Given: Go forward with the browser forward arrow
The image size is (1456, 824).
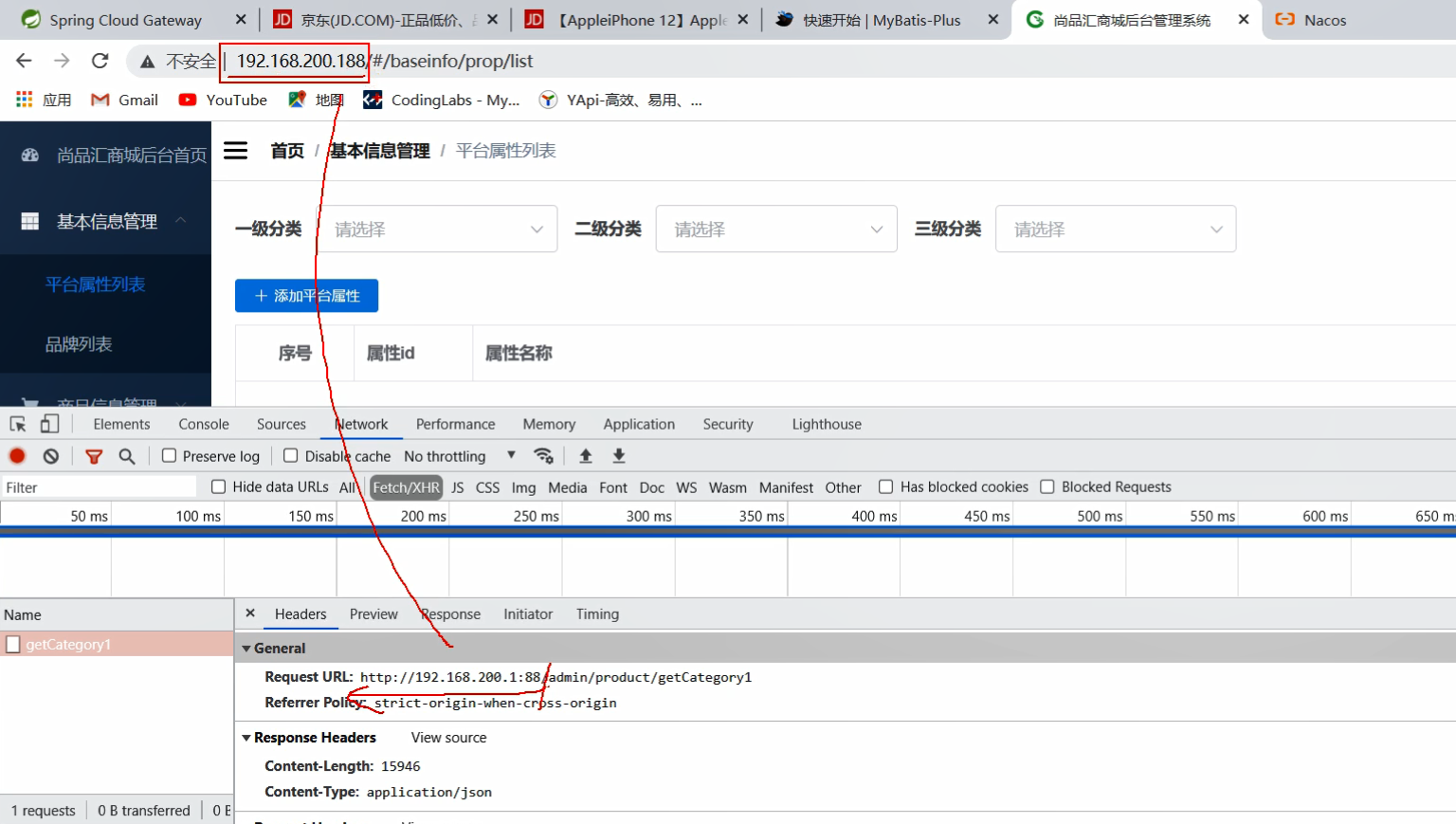Looking at the screenshot, I should pyautogui.click(x=62, y=61).
